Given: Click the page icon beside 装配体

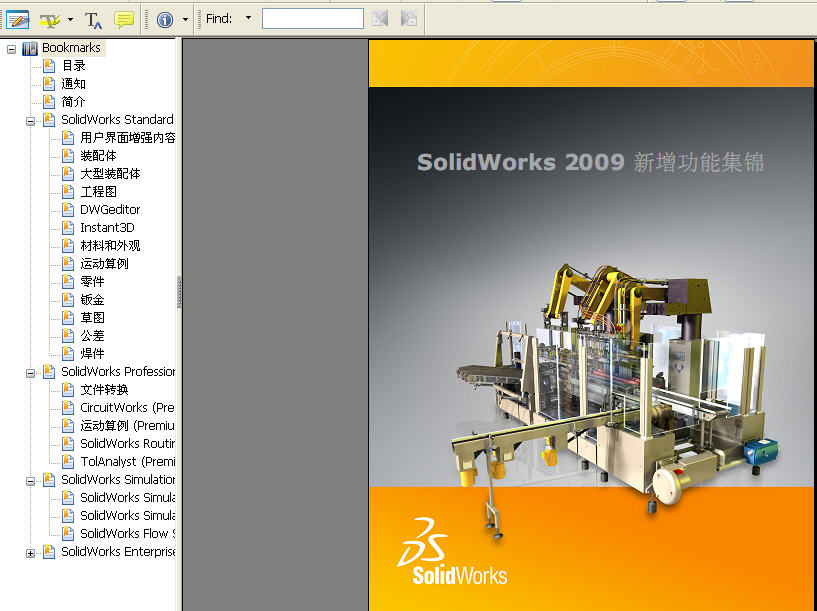Looking at the screenshot, I should [x=68, y=155].
